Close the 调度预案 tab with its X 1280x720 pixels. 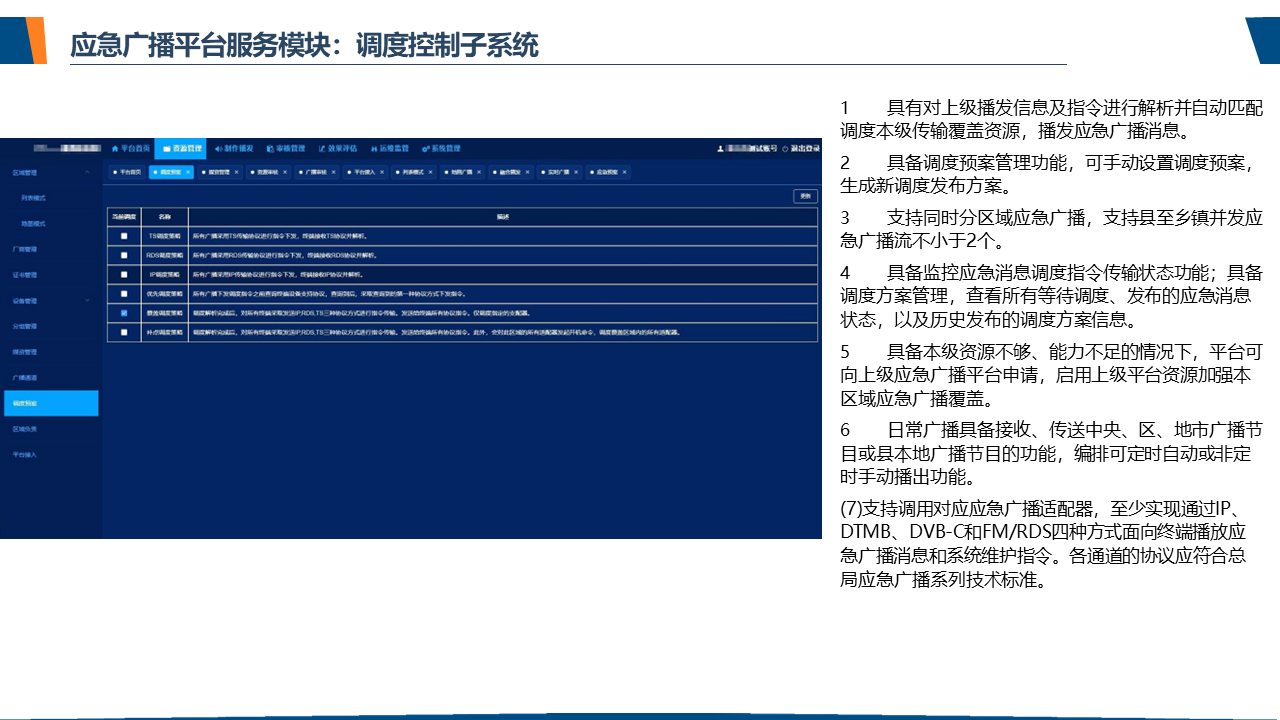click(187, 172)
